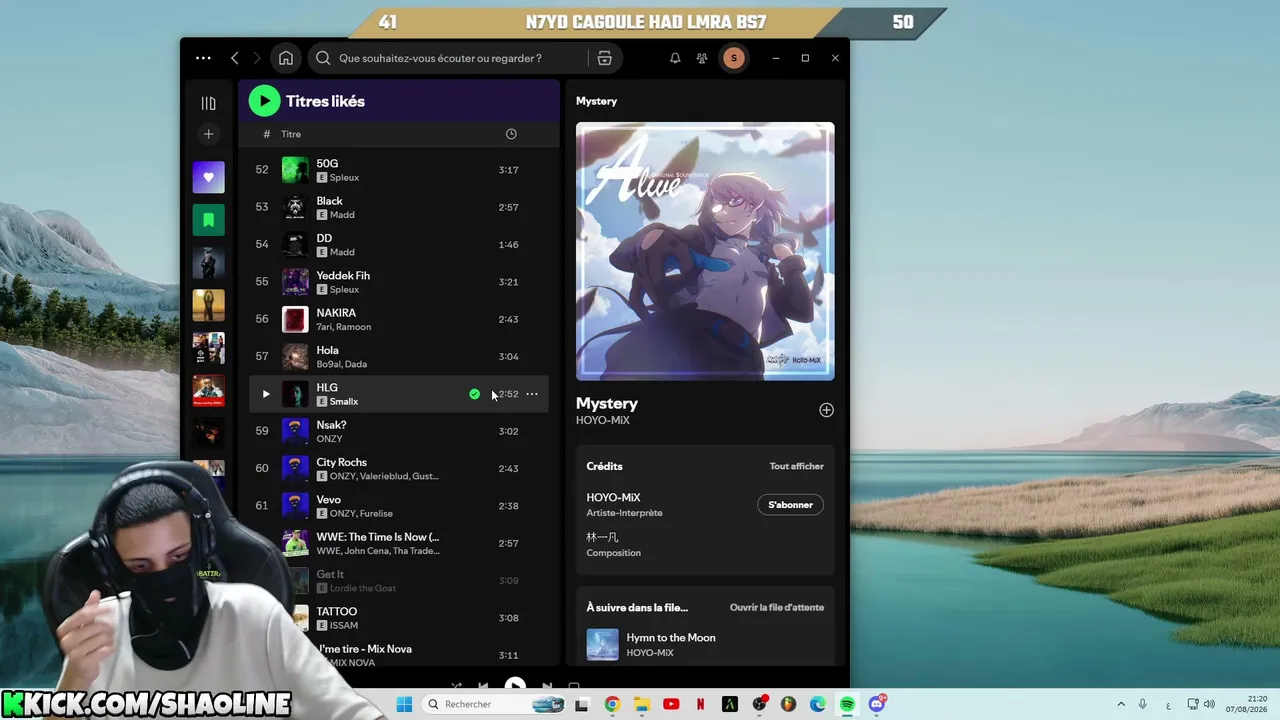Play the Titres likés playlist
Screen dimensions: 1280x720
(x=264, y=100)
